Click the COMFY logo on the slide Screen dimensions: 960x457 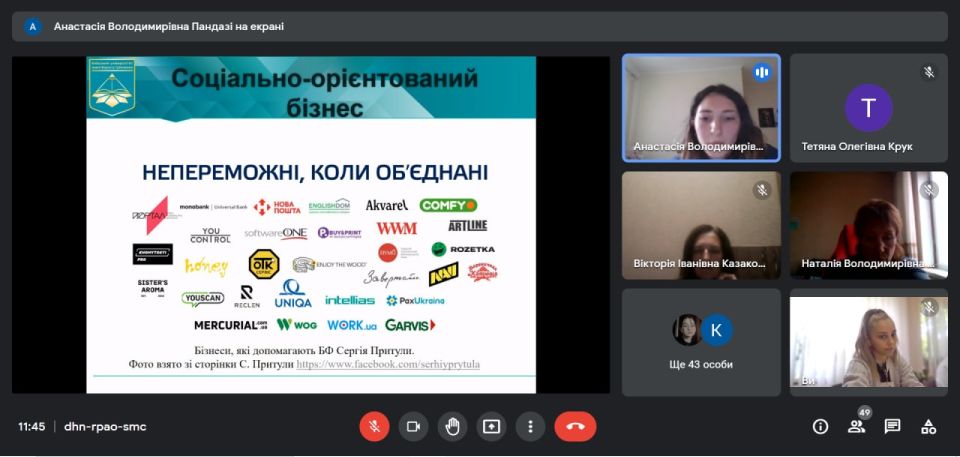(x=448, y=205)
